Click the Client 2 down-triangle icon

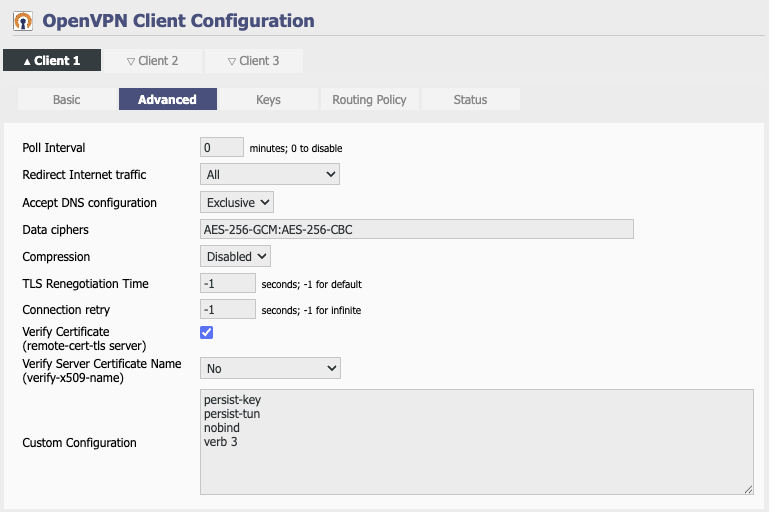point(131,61)
